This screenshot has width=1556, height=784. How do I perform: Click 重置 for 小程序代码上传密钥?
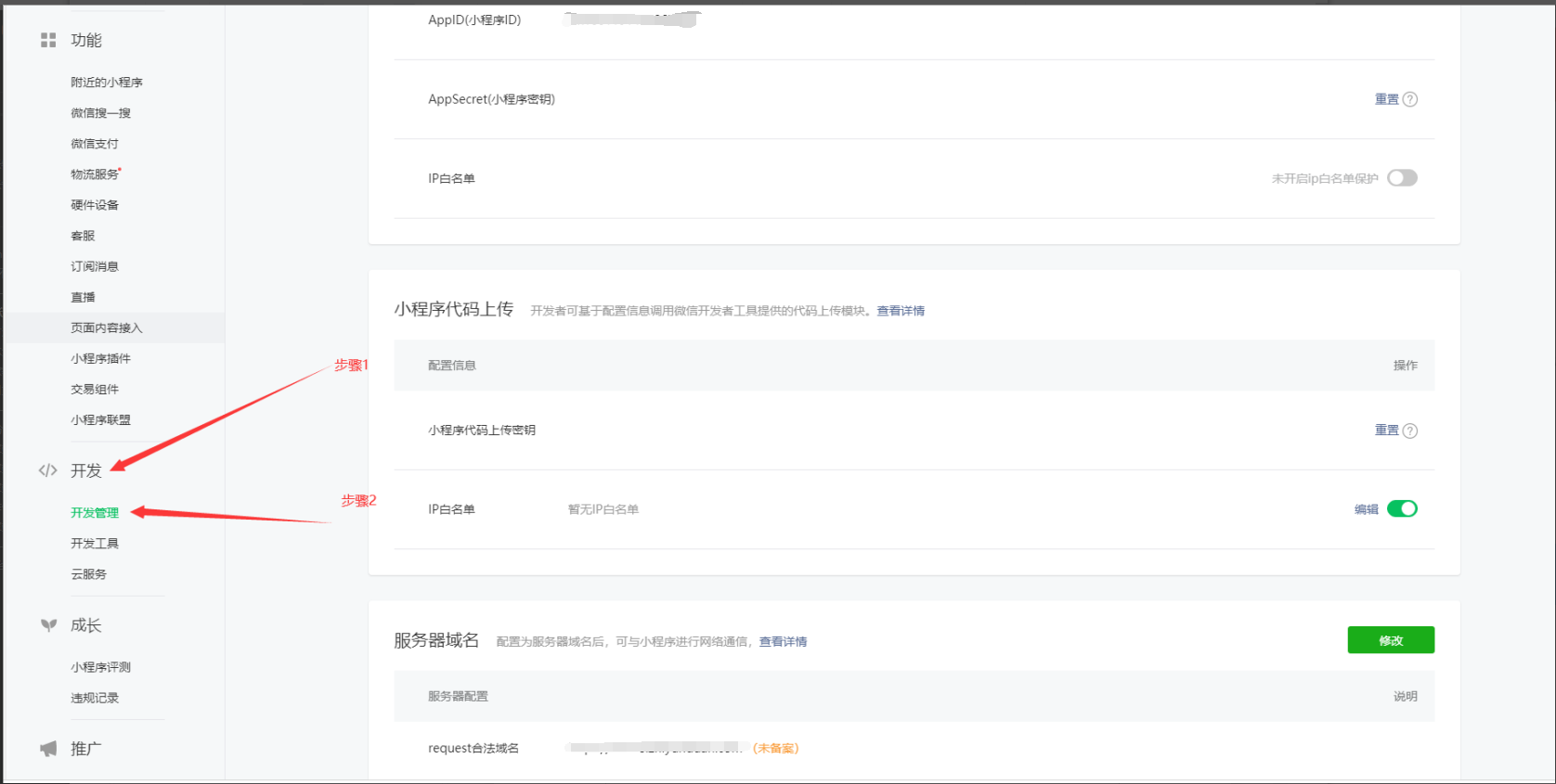(x=1386, y=431)
